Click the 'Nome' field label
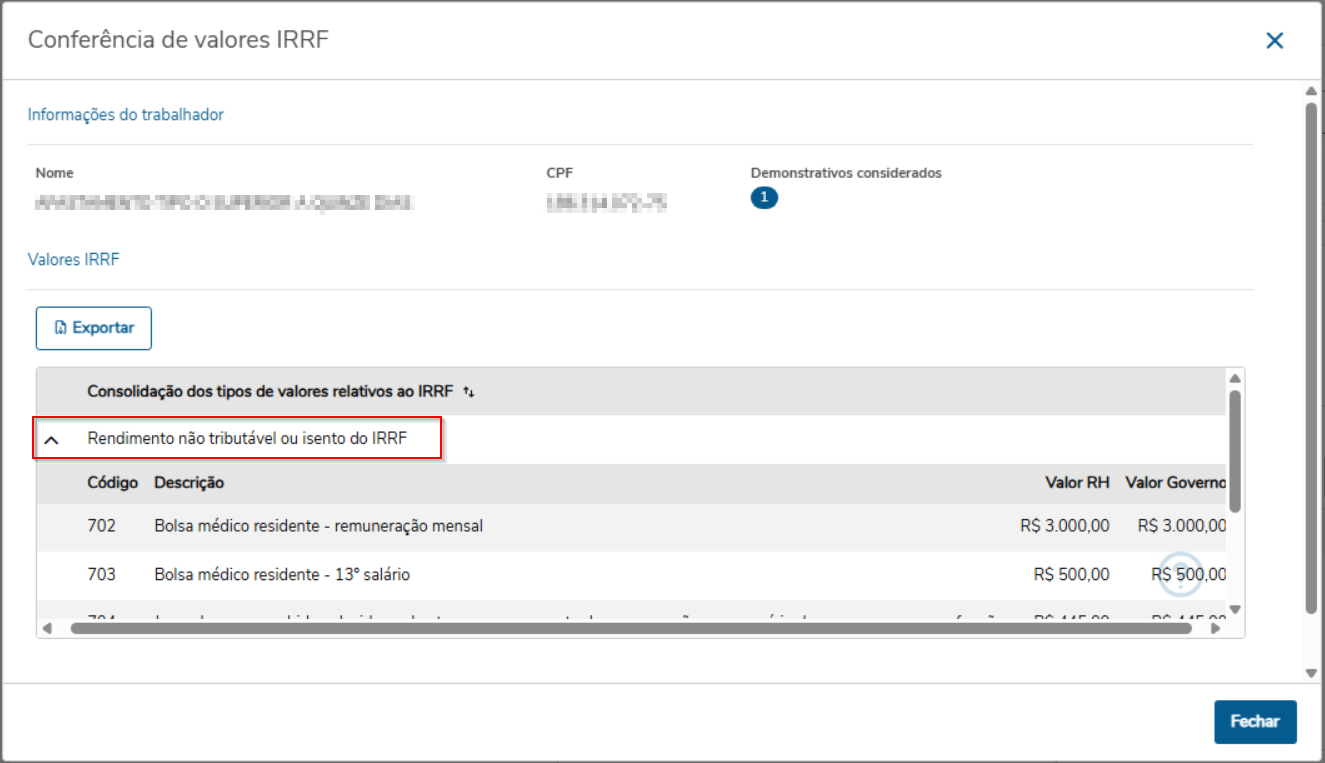Viewport: 1325px width, 763px height. coord(54,173)
